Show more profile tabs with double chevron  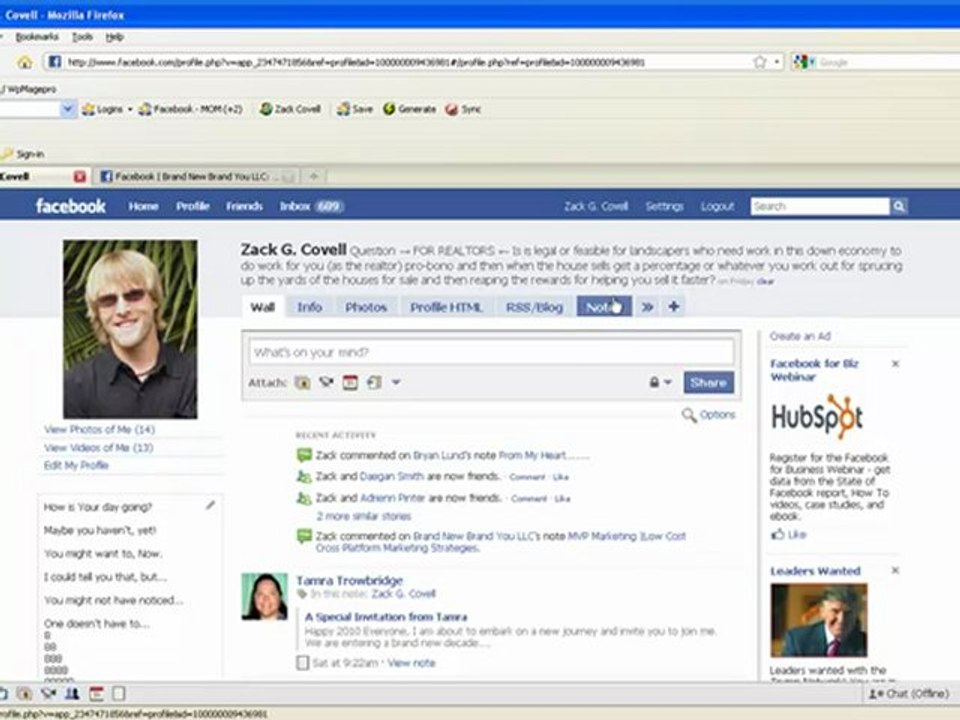point(647,307)
